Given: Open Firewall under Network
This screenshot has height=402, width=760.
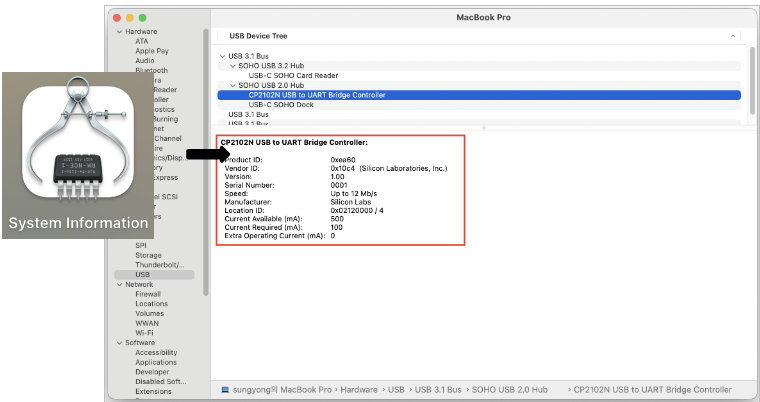Looking at the screenshot, I should tap(148, 294).
